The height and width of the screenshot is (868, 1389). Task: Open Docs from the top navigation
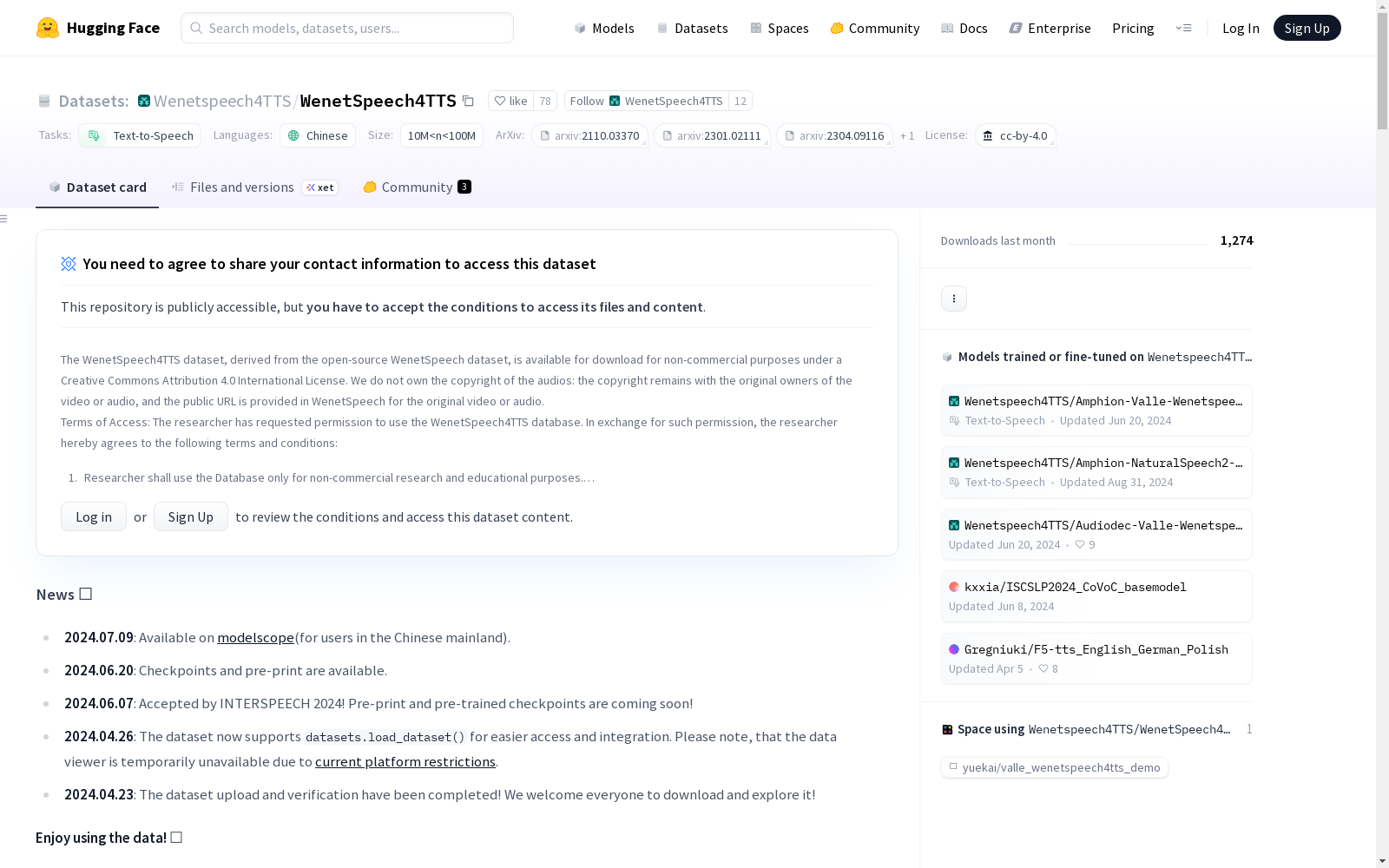[x=964, y=28]
